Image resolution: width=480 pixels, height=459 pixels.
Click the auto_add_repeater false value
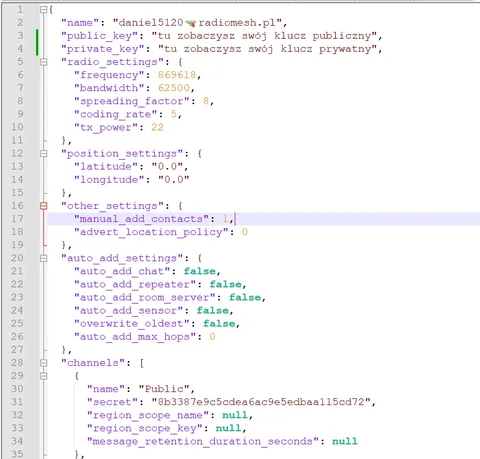tap(225, 284)
